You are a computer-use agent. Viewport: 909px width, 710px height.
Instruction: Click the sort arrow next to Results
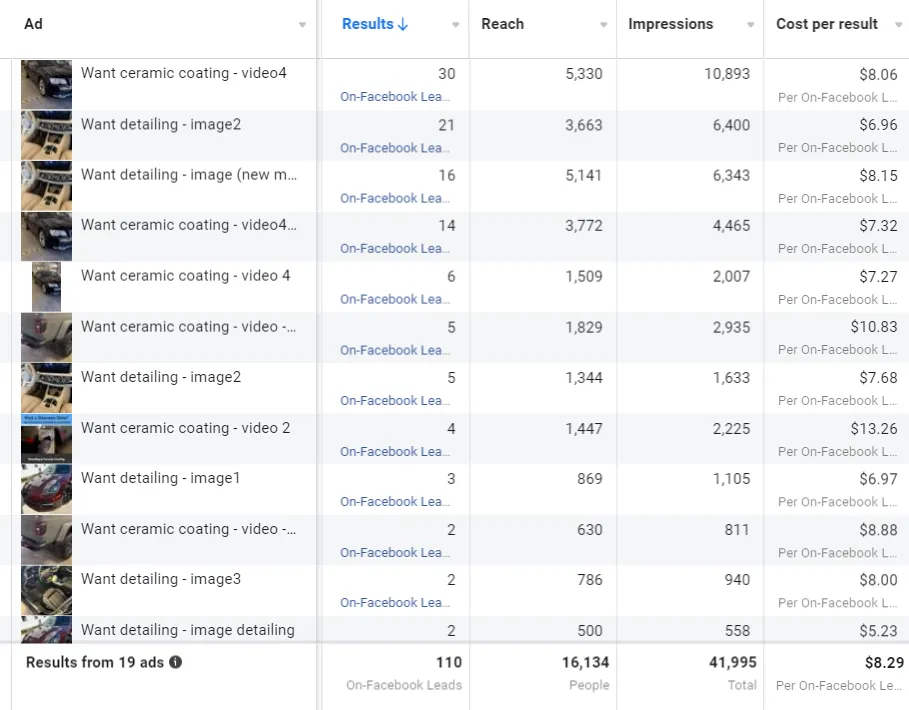(403, 24)
